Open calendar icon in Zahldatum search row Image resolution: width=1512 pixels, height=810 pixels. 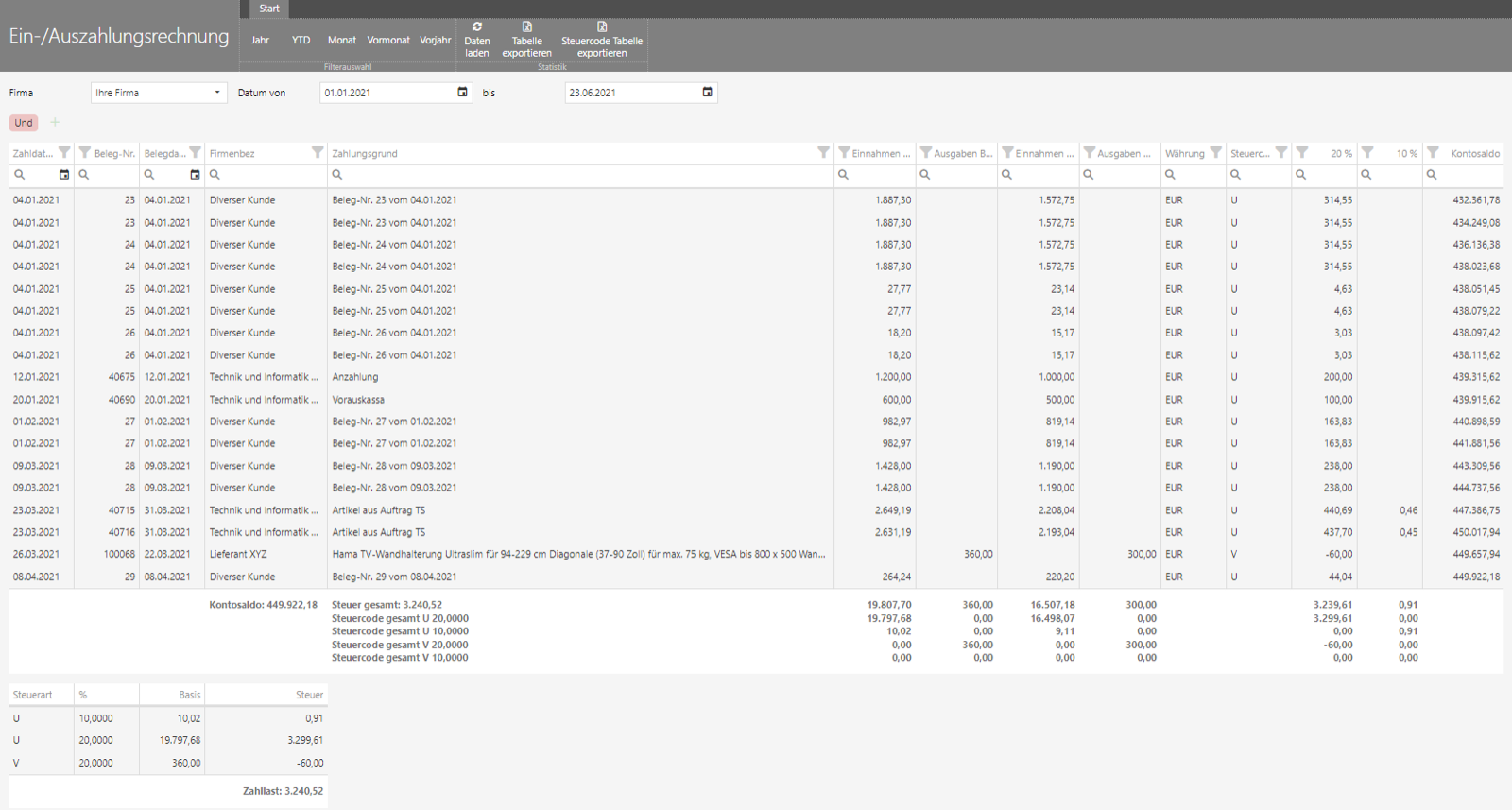click(64, 174)
